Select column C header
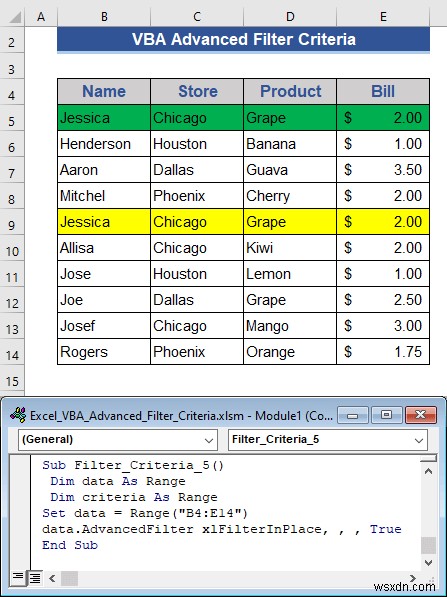The image size is (447, 597). coord(196,16)
